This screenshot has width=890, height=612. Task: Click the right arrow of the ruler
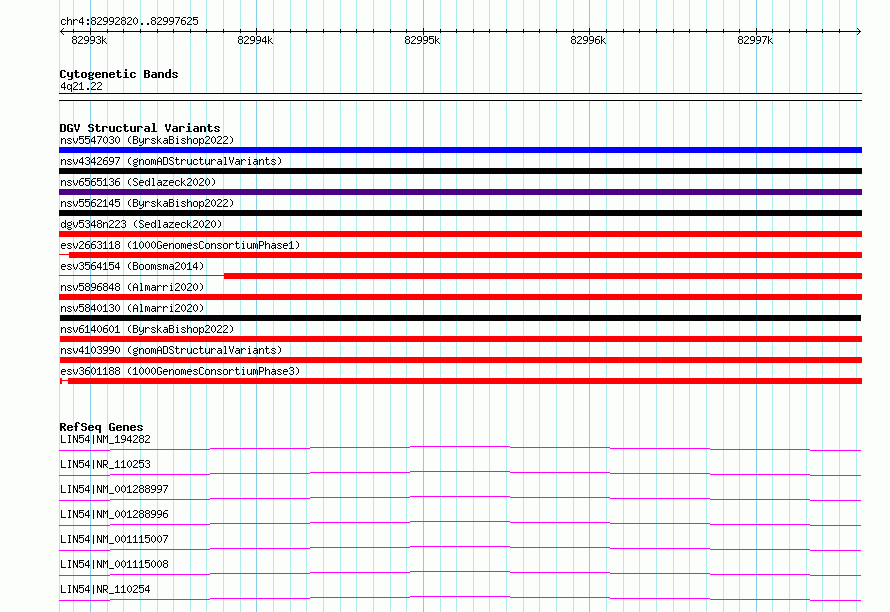[858, 31]
